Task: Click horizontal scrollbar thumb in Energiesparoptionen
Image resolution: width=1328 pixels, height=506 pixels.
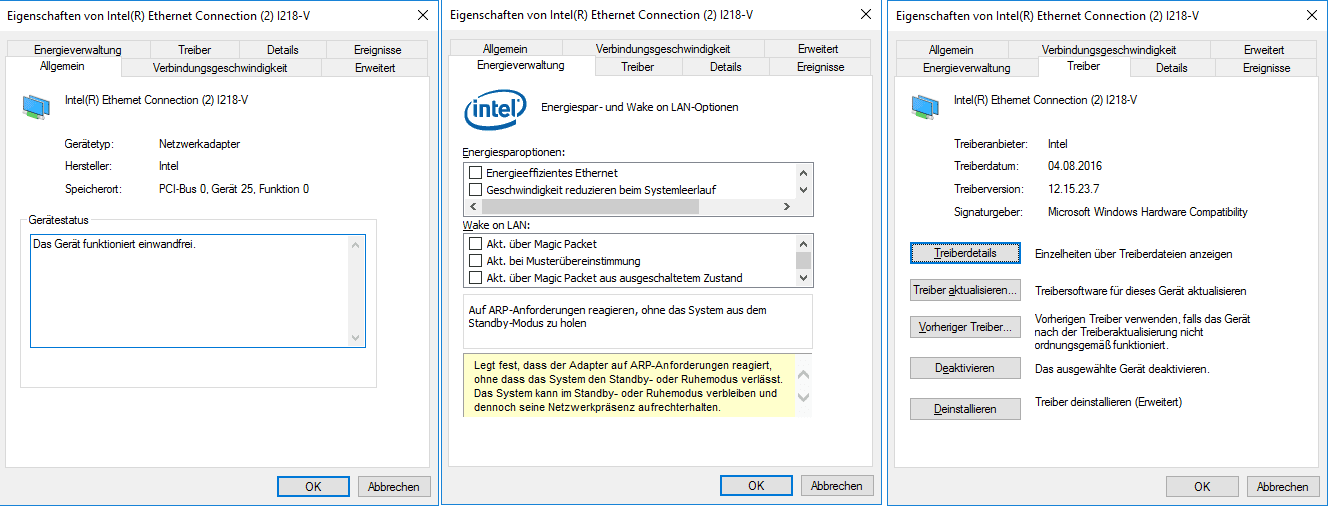Action: (x=590, y=207)
